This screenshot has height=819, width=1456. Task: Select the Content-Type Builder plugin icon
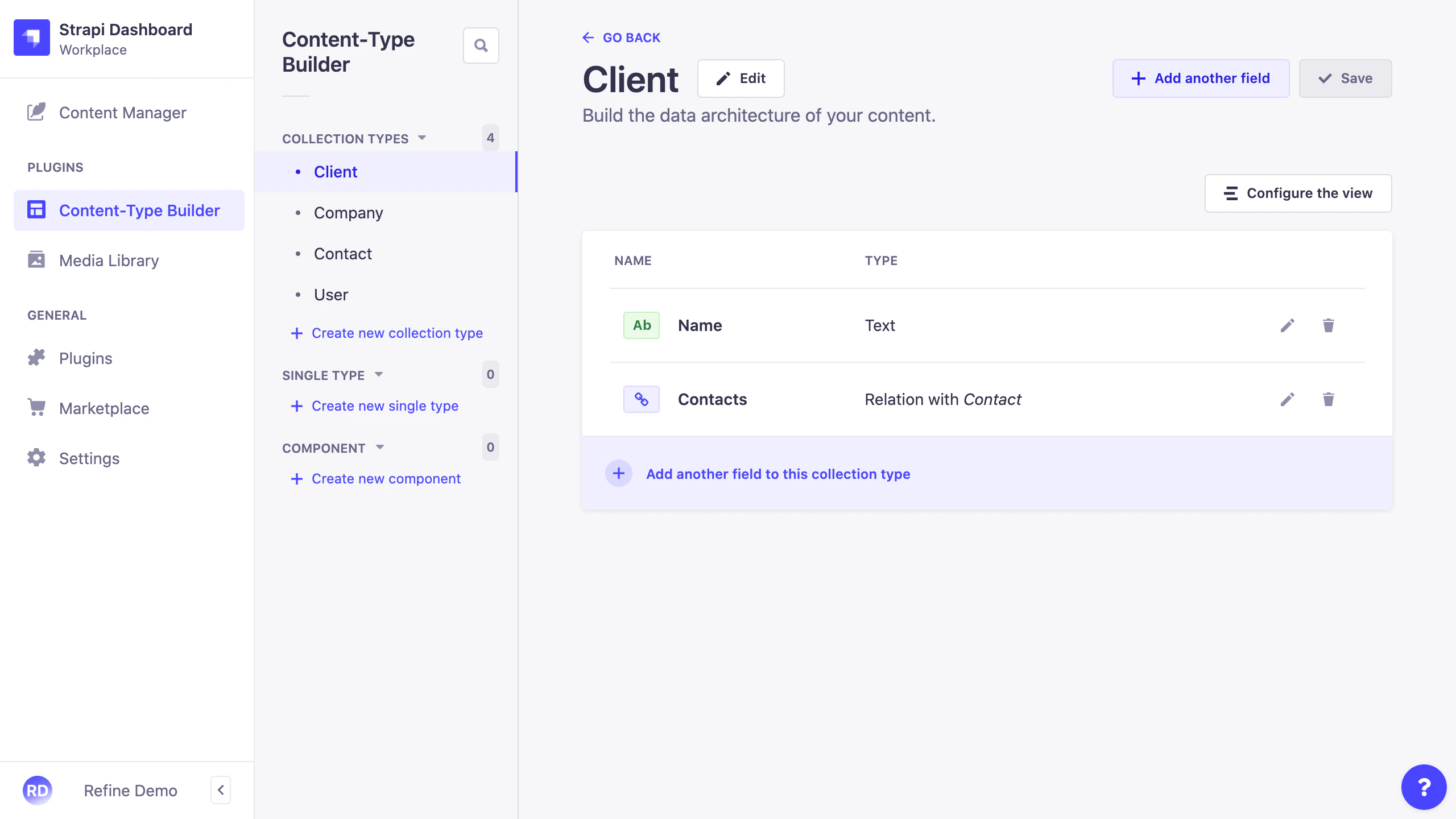pyautogui.click(x=36, y=210)
